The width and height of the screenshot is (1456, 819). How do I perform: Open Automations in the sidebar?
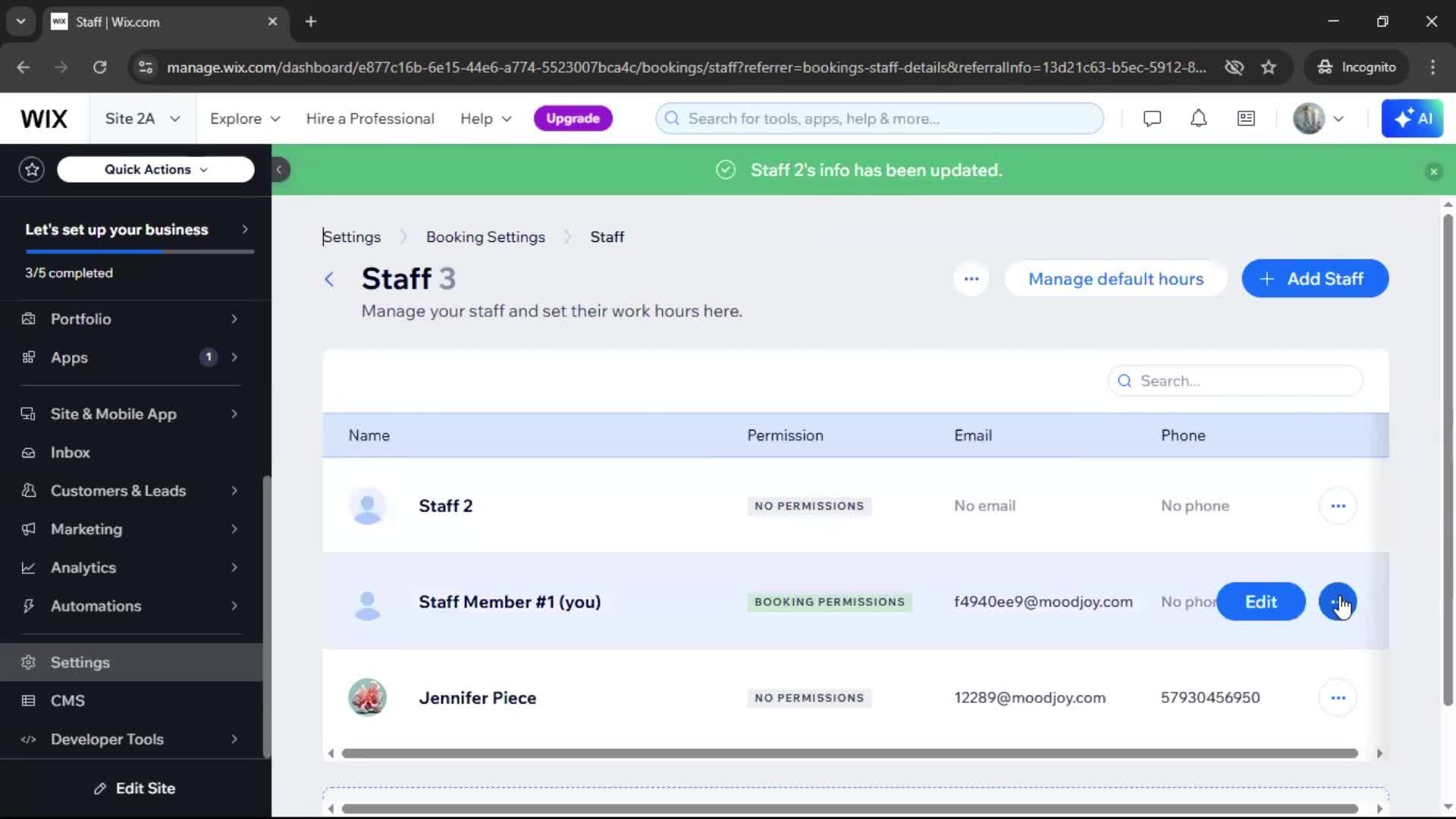click(130, 606)
